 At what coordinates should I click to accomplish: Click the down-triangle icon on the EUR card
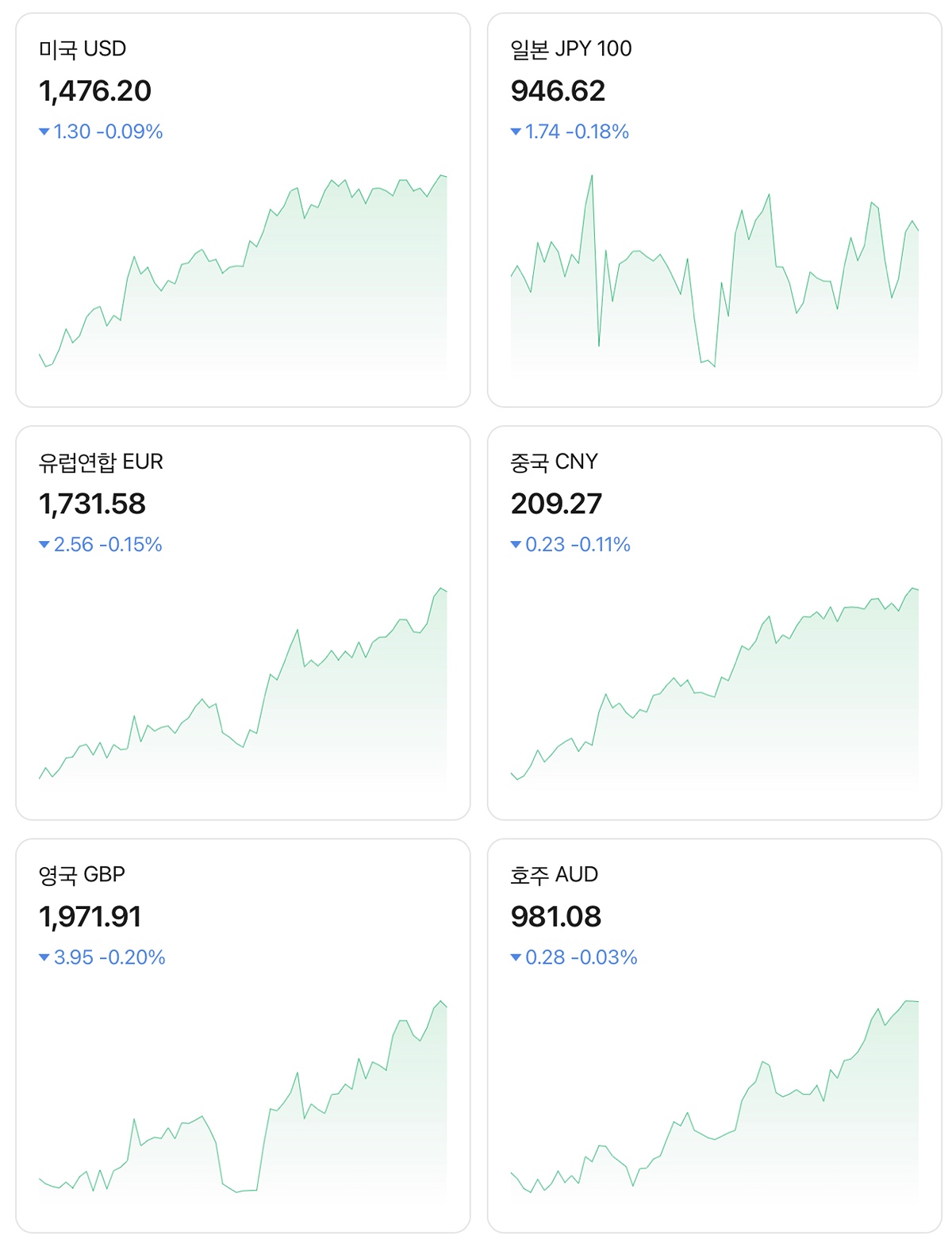click(x=44, y=545)
